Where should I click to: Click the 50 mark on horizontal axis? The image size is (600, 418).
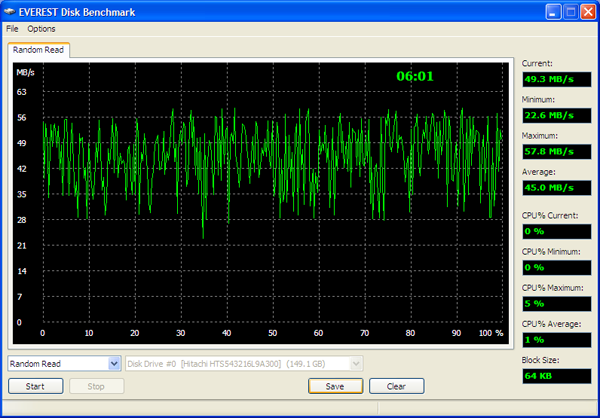point(272,333)
